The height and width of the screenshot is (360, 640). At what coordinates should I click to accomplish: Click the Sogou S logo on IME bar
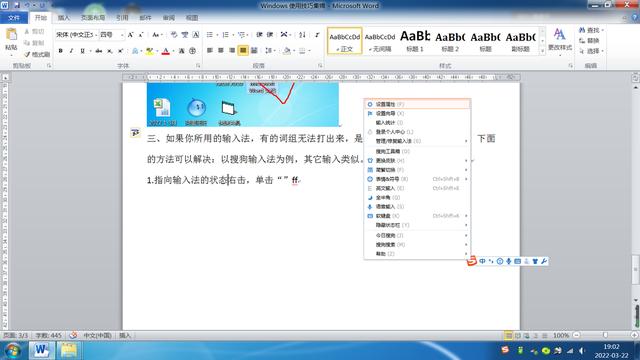click(472, 260)
